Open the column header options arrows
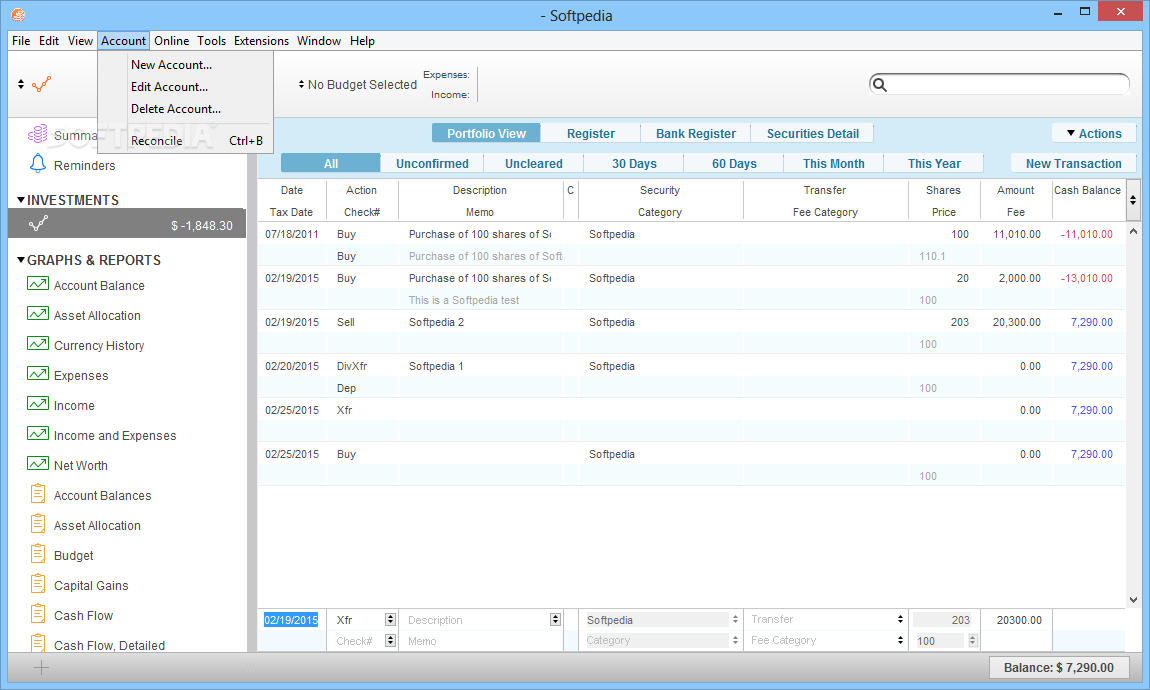Screen dimensions: 1150x690 (1133, 200)
